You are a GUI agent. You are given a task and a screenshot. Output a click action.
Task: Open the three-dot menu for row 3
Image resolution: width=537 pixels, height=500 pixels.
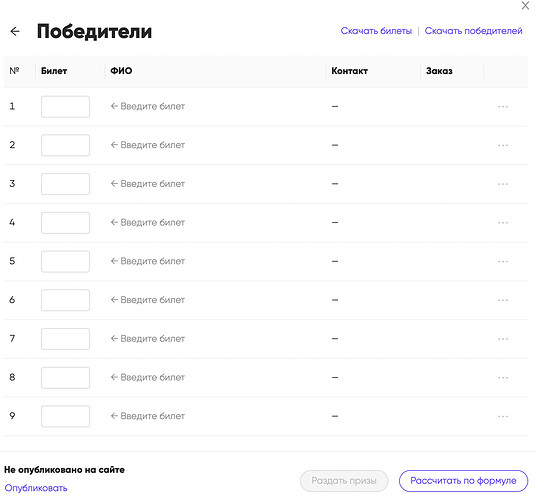[503, 184]
